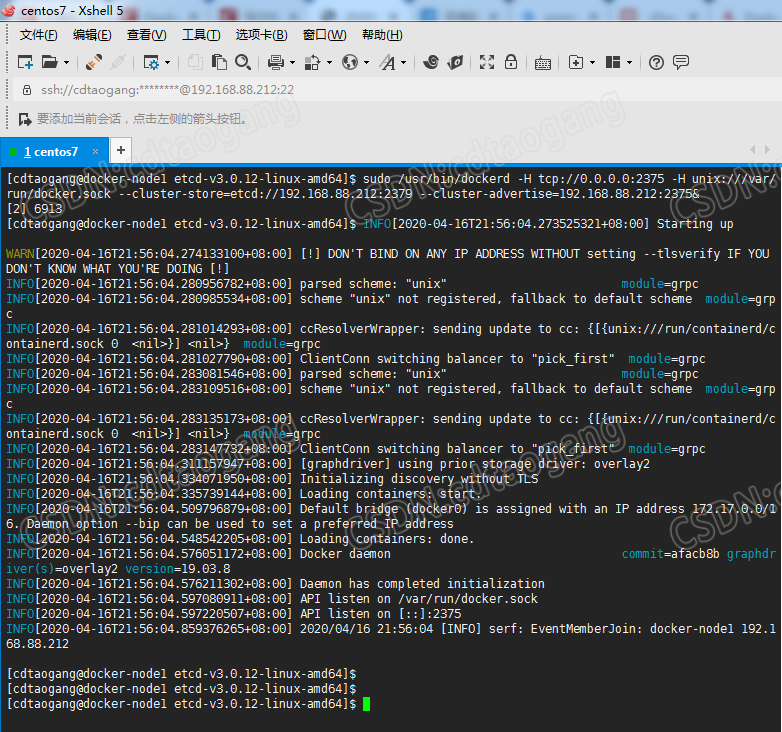Expand the Print dropdown arrow
This screenshot has height=732, width=782.
pyautogui.click(x=292, y=62)
